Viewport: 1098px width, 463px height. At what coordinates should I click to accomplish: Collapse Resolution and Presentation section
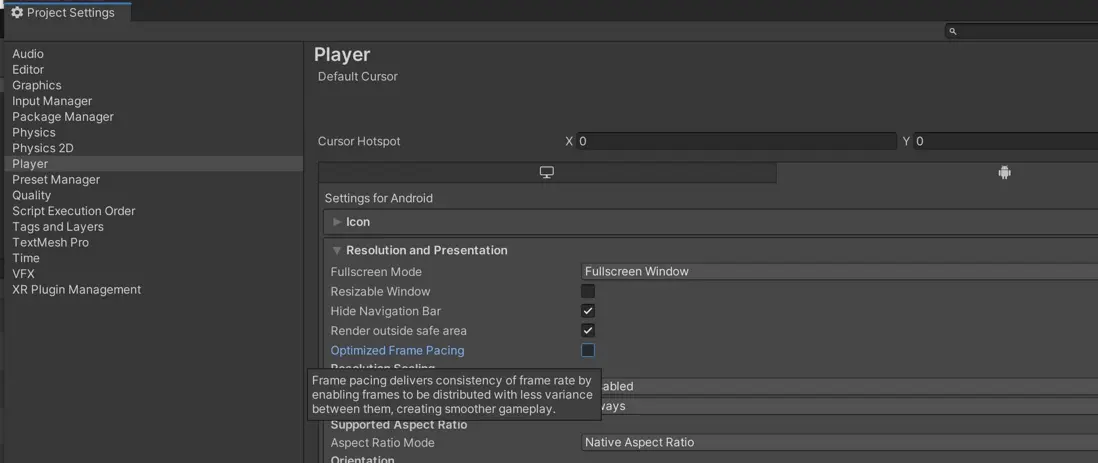[338, 250]
